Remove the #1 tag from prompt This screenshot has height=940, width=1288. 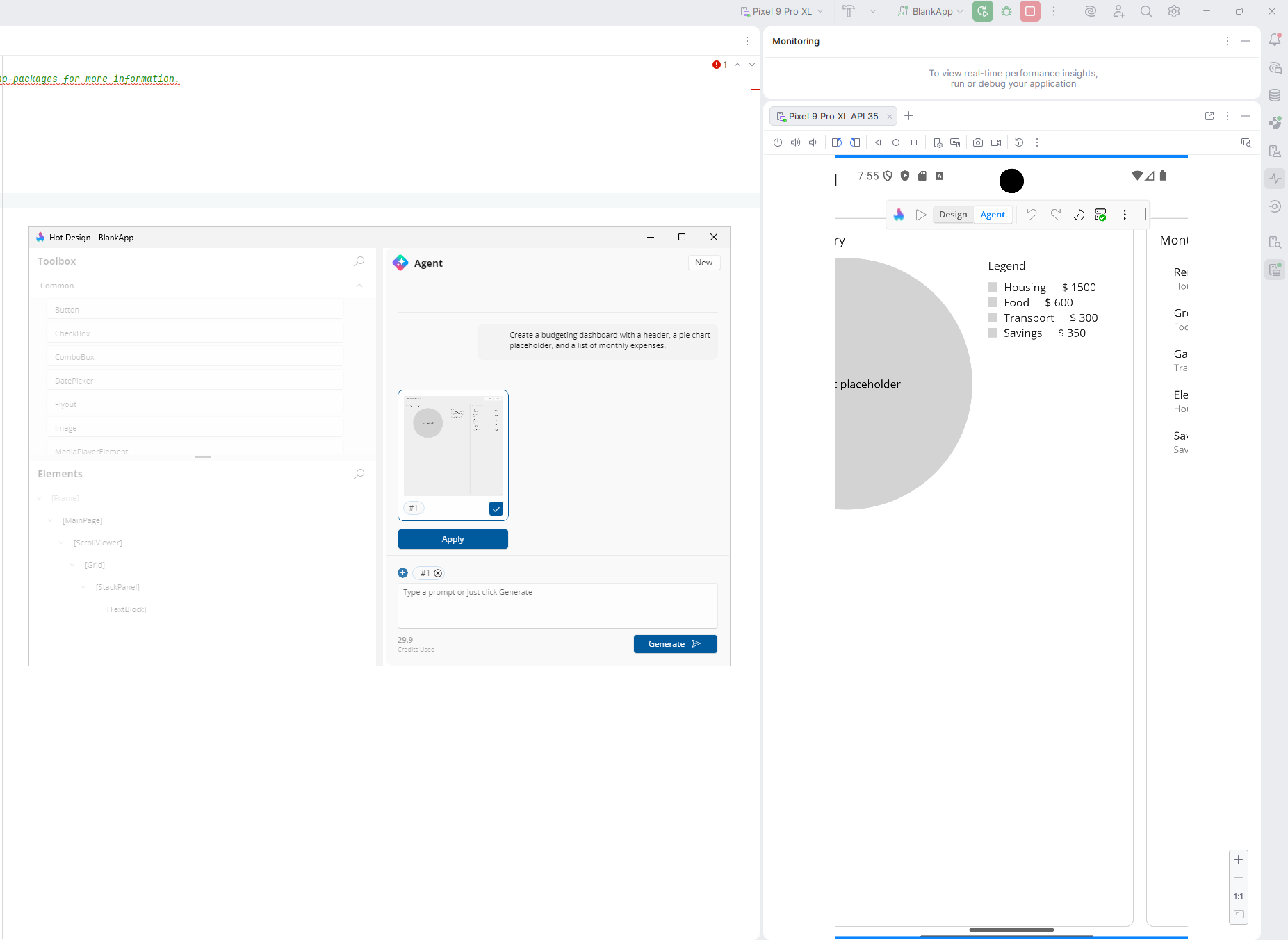pyautogui.click(x=438, y=573)
